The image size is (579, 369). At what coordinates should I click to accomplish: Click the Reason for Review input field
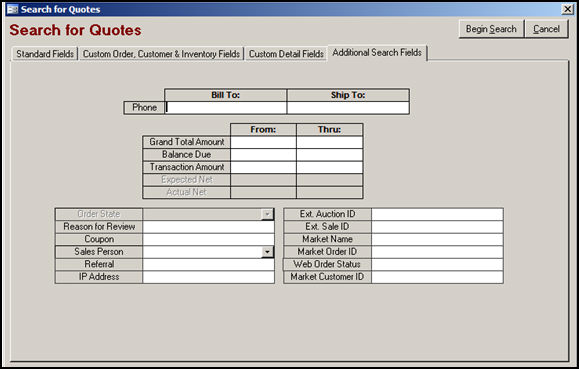(x=209, y=227)
